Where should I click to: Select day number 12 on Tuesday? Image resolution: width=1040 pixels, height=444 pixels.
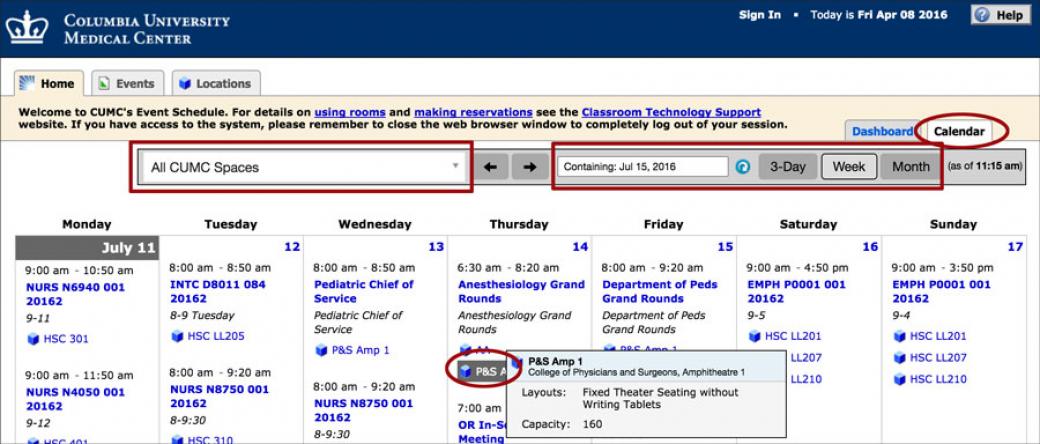point(292,247)
